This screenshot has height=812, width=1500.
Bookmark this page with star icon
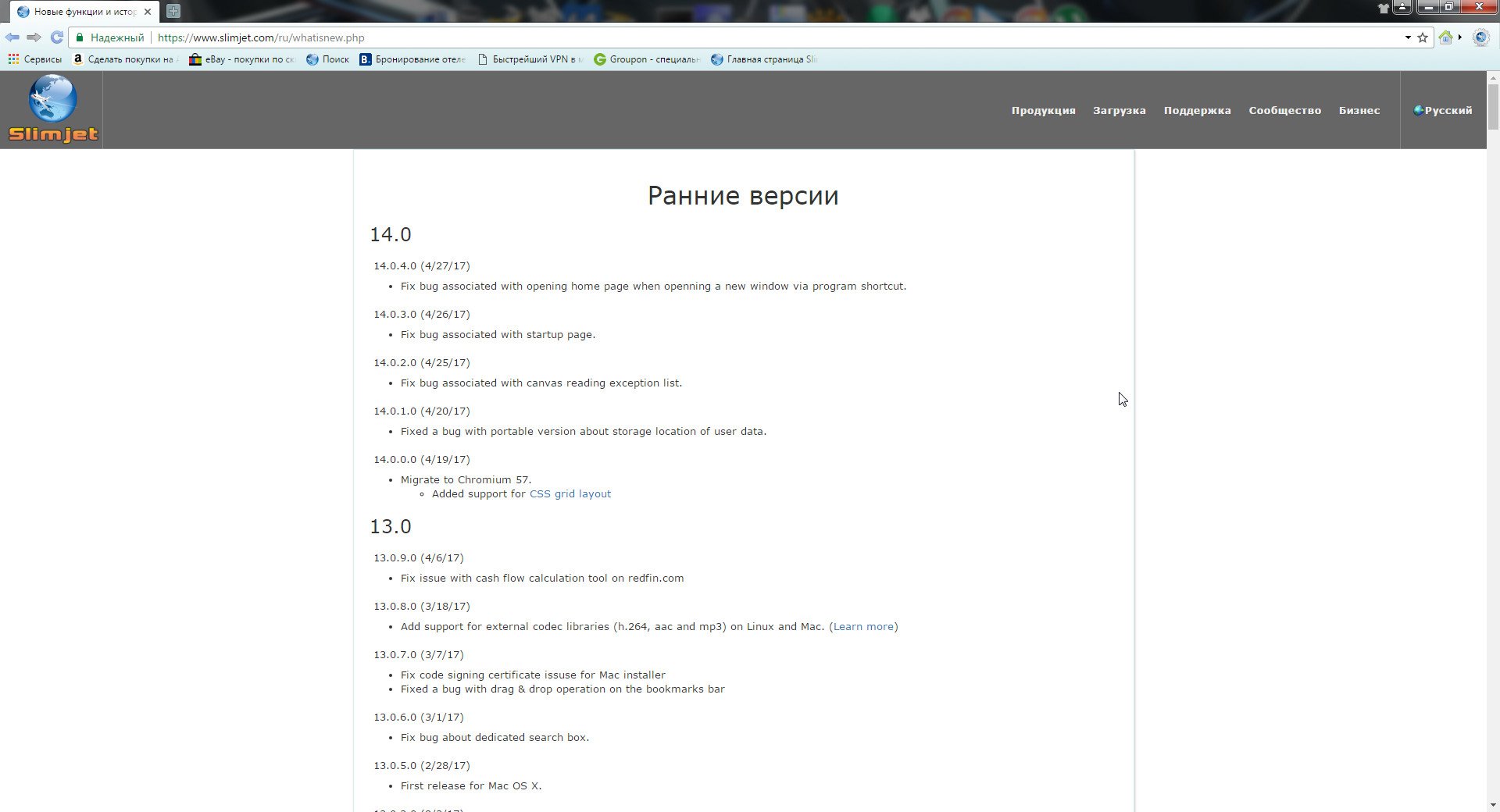1423,37
